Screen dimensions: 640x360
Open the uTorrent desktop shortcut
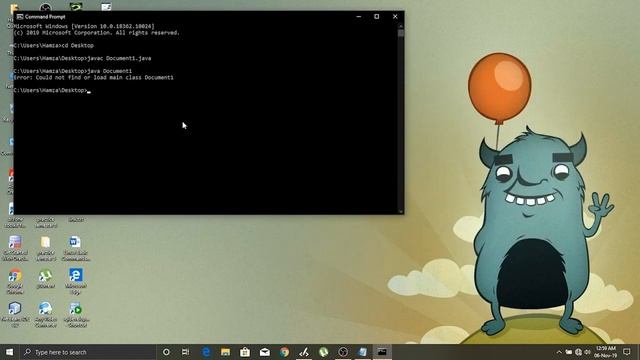(45, 276)
